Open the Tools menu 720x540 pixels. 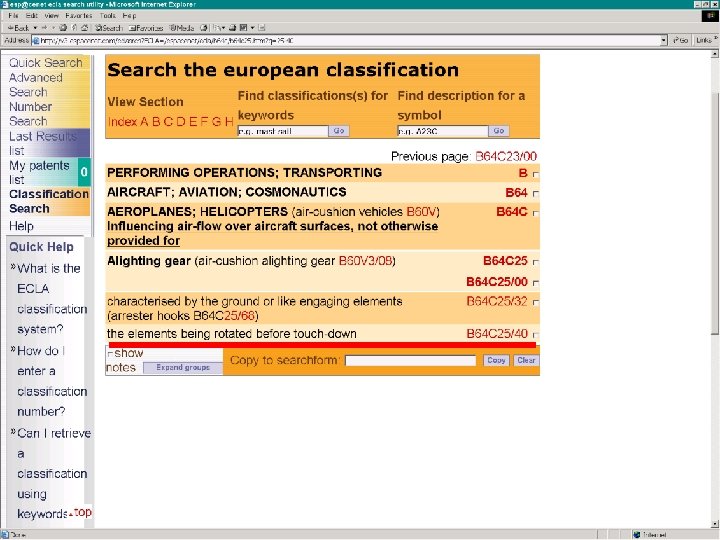pos(107,16)
